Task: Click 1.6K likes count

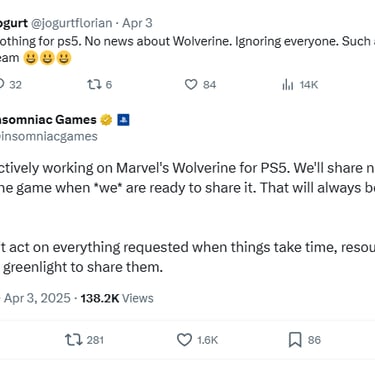Action: [207, 340]
